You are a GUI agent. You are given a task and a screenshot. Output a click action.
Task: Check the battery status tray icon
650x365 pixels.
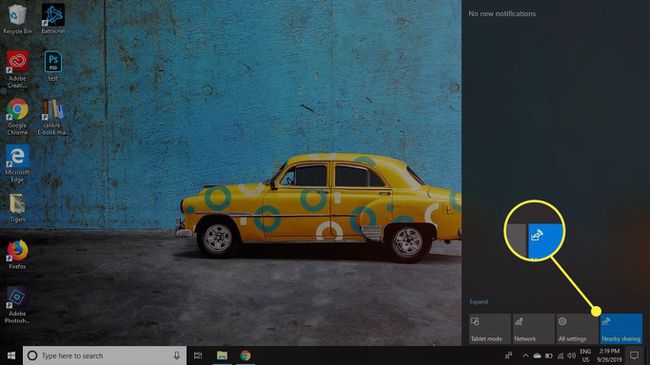coord(548,355)
